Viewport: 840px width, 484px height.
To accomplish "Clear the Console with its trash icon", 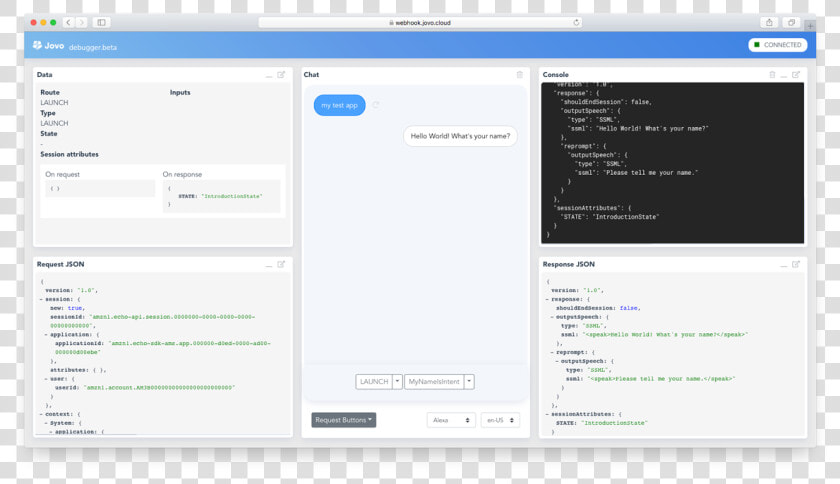I will 772,75.
